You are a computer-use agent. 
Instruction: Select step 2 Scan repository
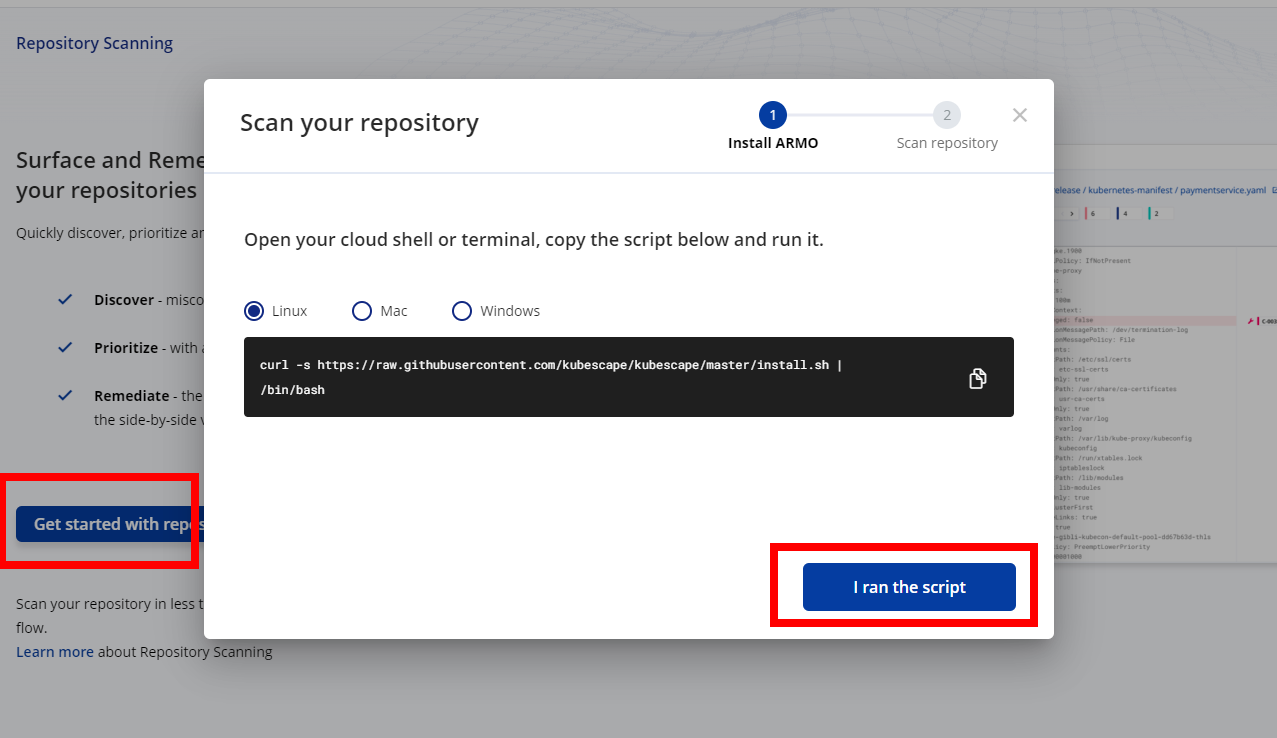pos(947,127)
